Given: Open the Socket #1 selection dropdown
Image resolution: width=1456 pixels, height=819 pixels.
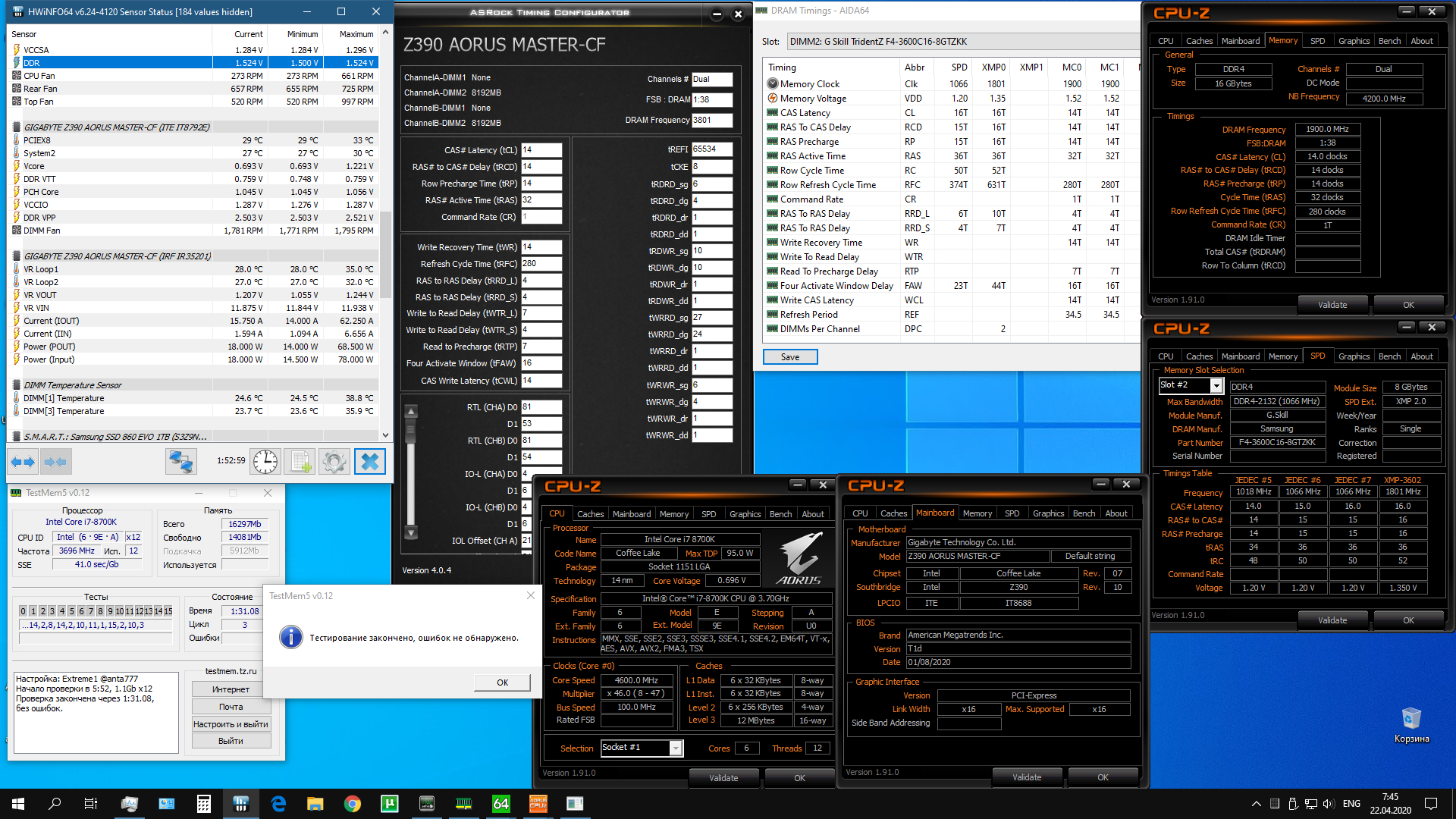Looking at the screenshot, I should (x=675, y=748).
